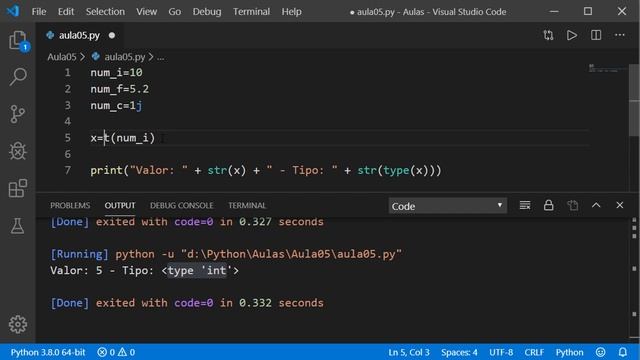Screen dimensions: 640x360
Task: Select the aula05.py editor tab
Action: [80, 36]
